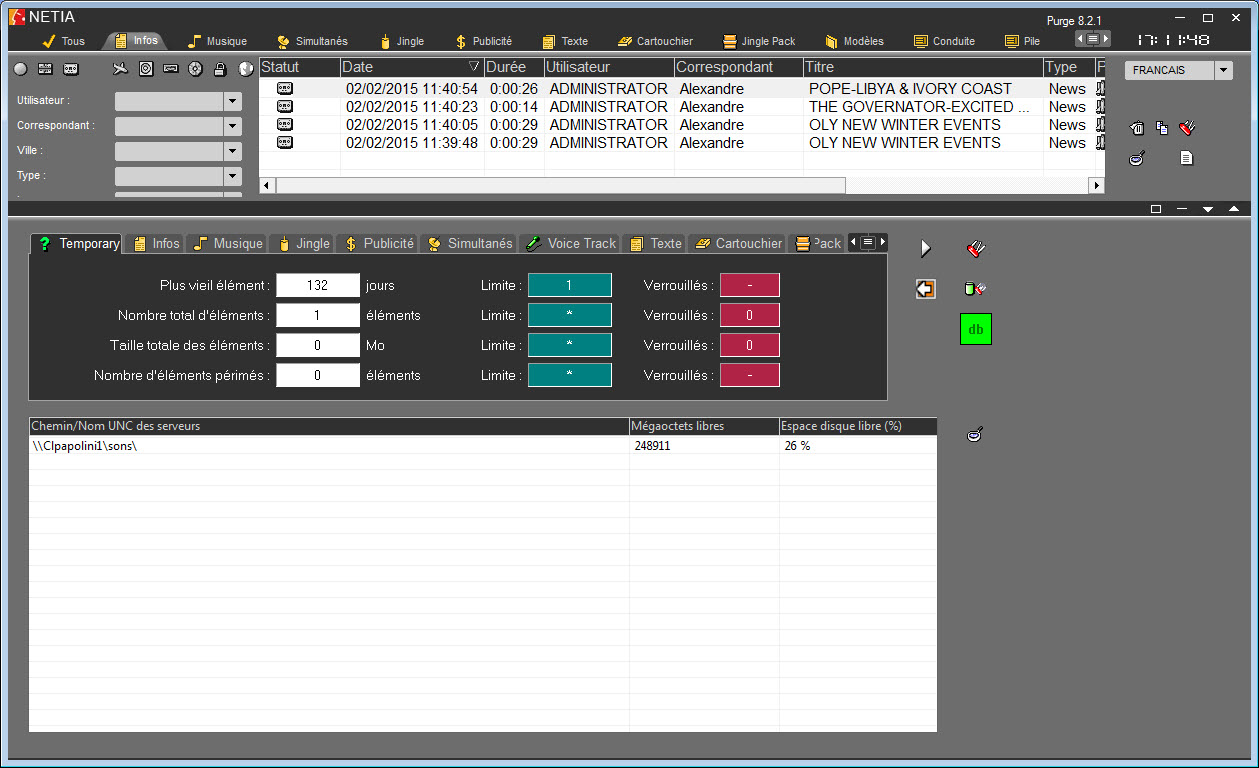Click the white play arrow icon
The height and width of the screenshot is (768, 1259).
pos(925,248)
